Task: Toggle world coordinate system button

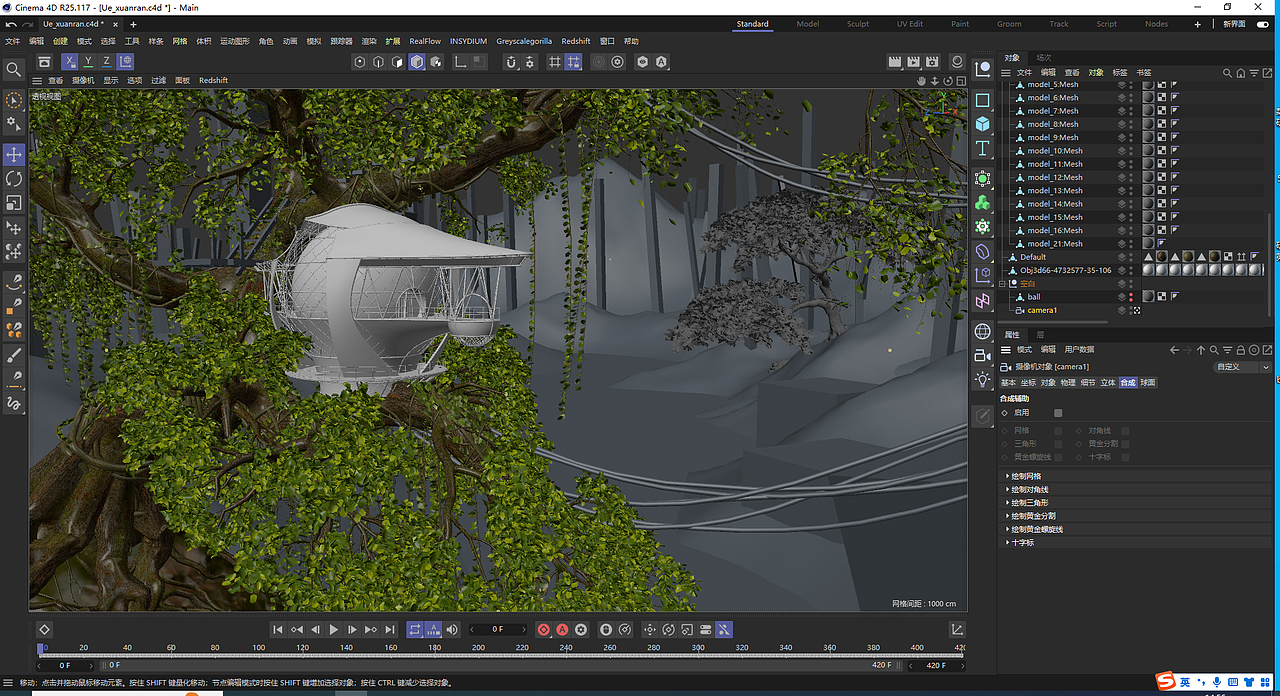Action: 125,62
